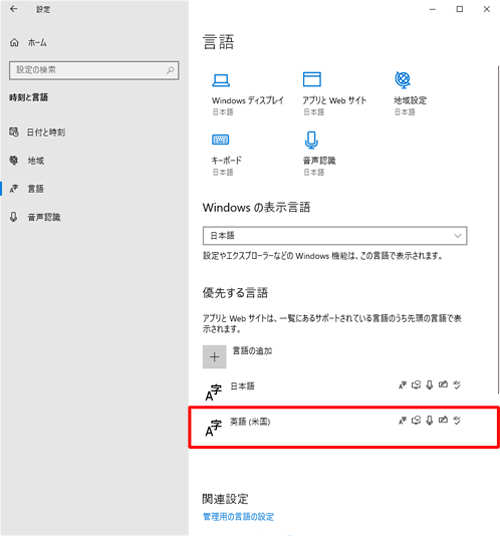
Task: Click the アプリと Web サイト tile icon
Action: point(312,79)
